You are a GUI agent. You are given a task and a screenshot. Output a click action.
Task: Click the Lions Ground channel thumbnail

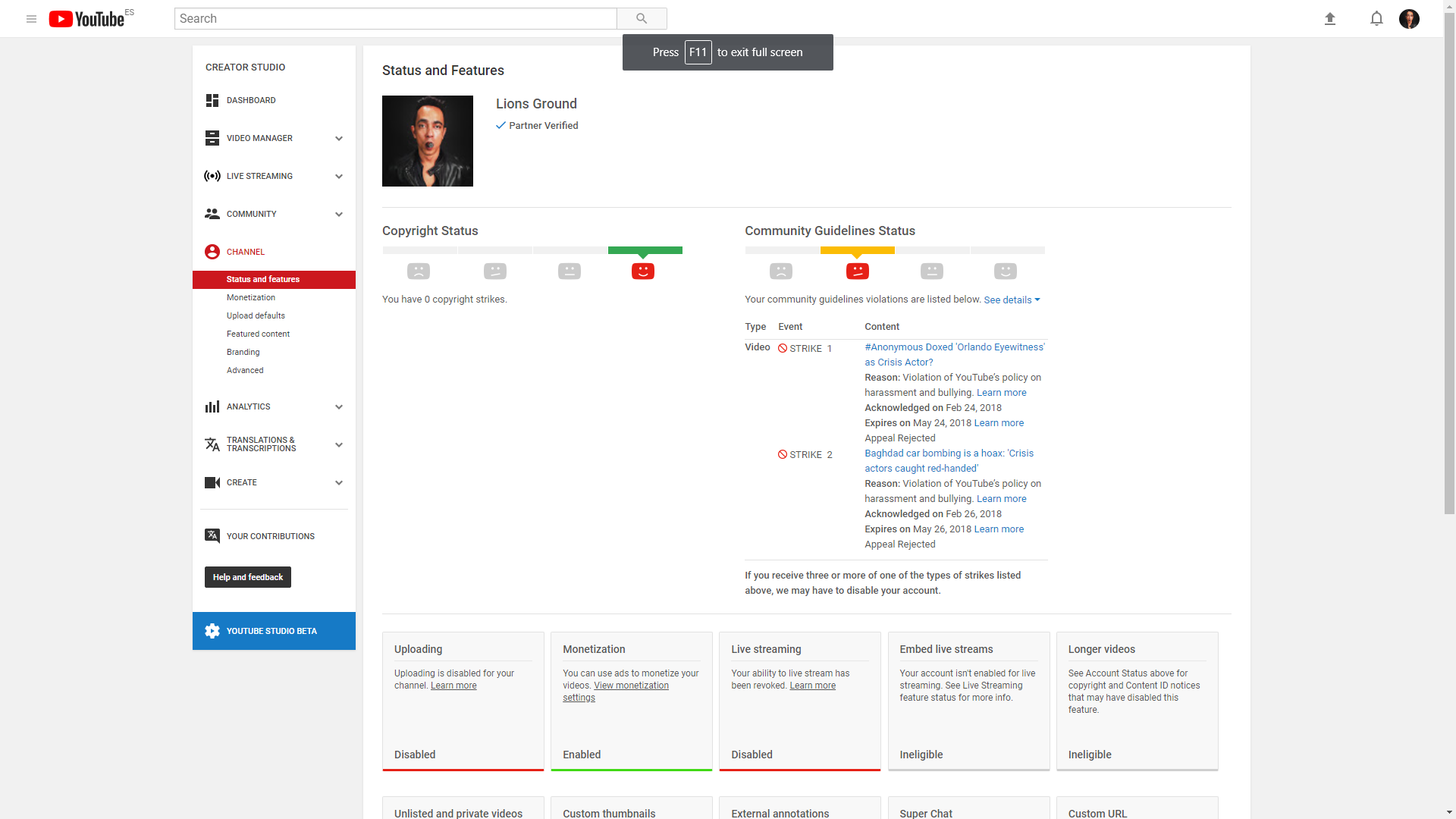click(x=428, y=141)
